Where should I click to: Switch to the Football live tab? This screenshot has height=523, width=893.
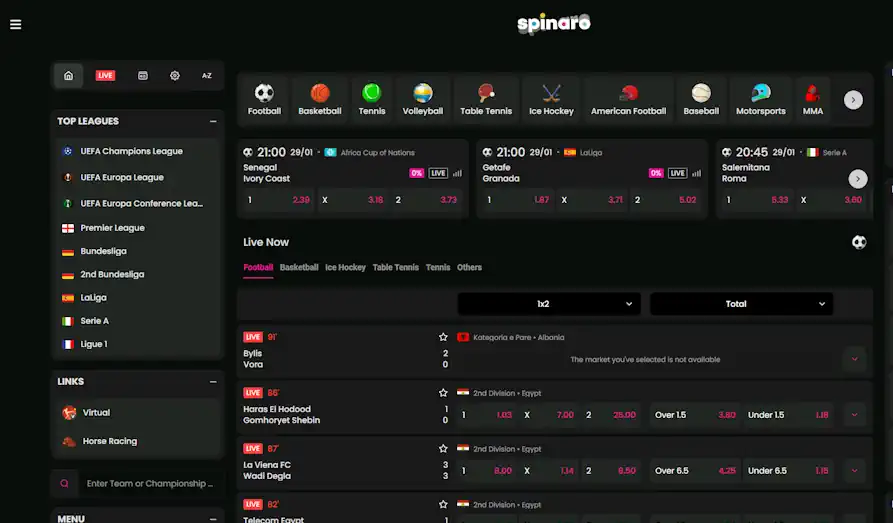click(258, 267)
